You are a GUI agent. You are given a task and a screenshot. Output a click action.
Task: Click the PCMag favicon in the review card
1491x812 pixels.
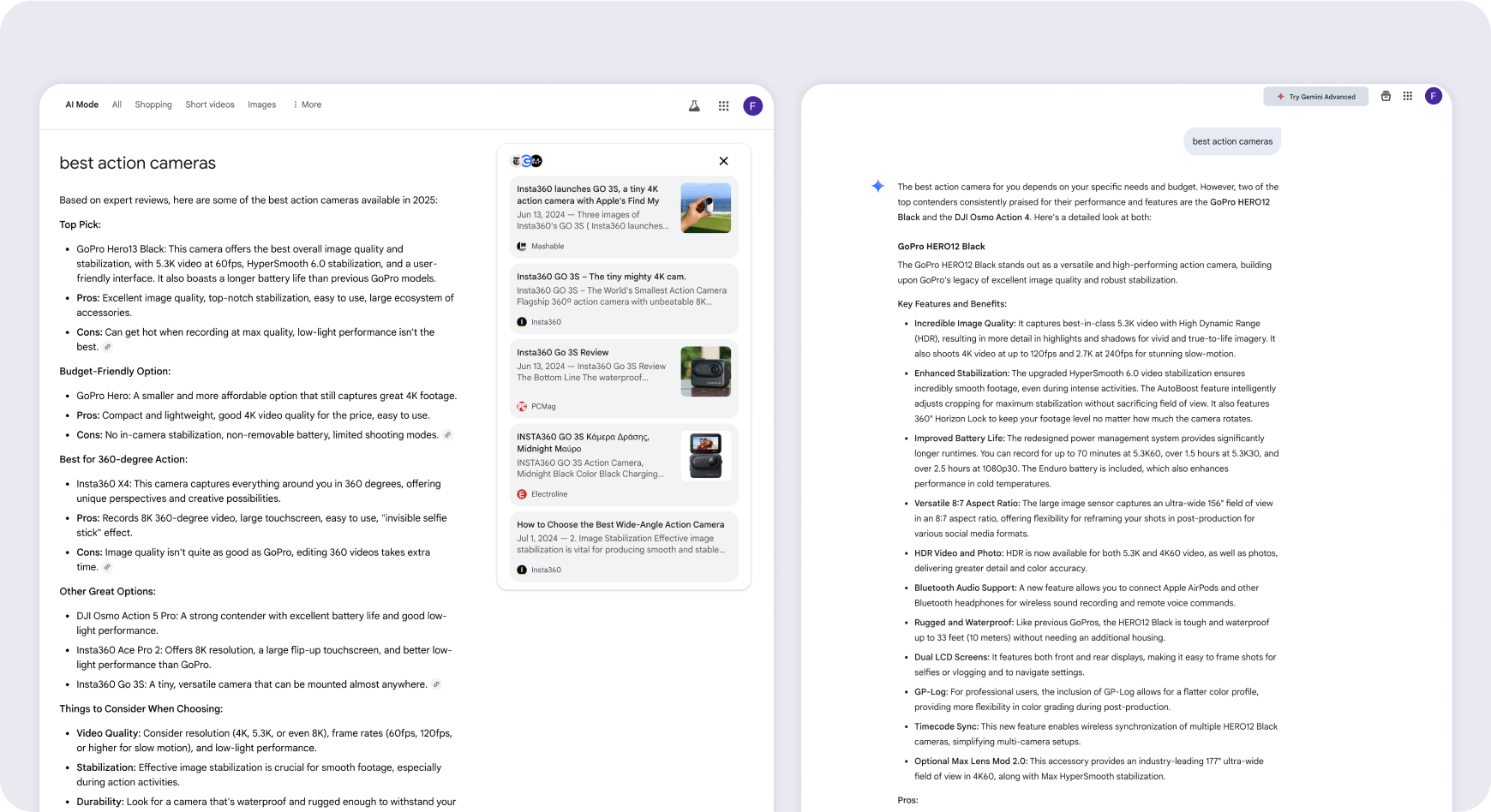522,406
